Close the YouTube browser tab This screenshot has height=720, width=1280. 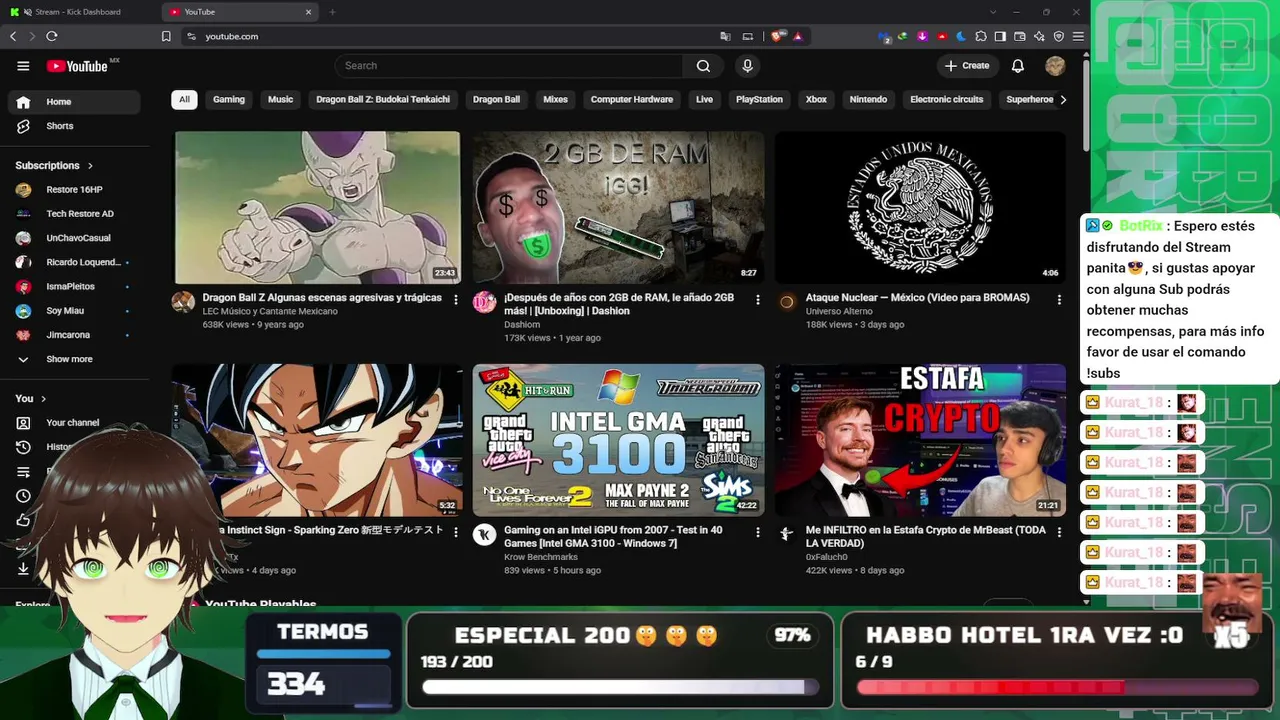[308, 12]
